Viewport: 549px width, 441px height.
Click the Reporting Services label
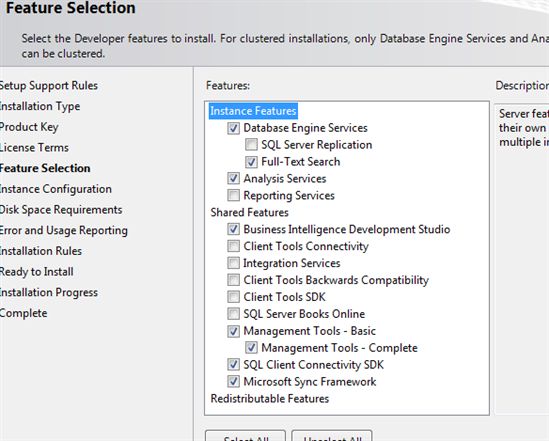[289, 196]
